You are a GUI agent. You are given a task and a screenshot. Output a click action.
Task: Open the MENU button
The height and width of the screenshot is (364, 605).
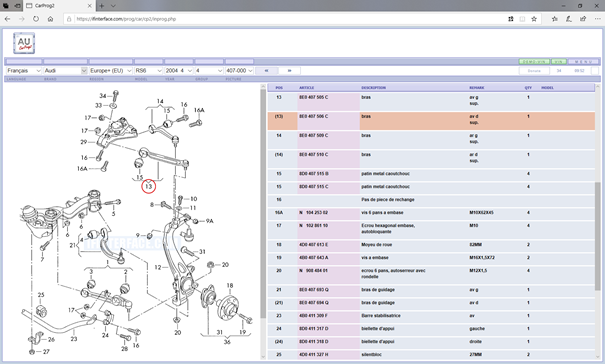click(x=583, y=62)
